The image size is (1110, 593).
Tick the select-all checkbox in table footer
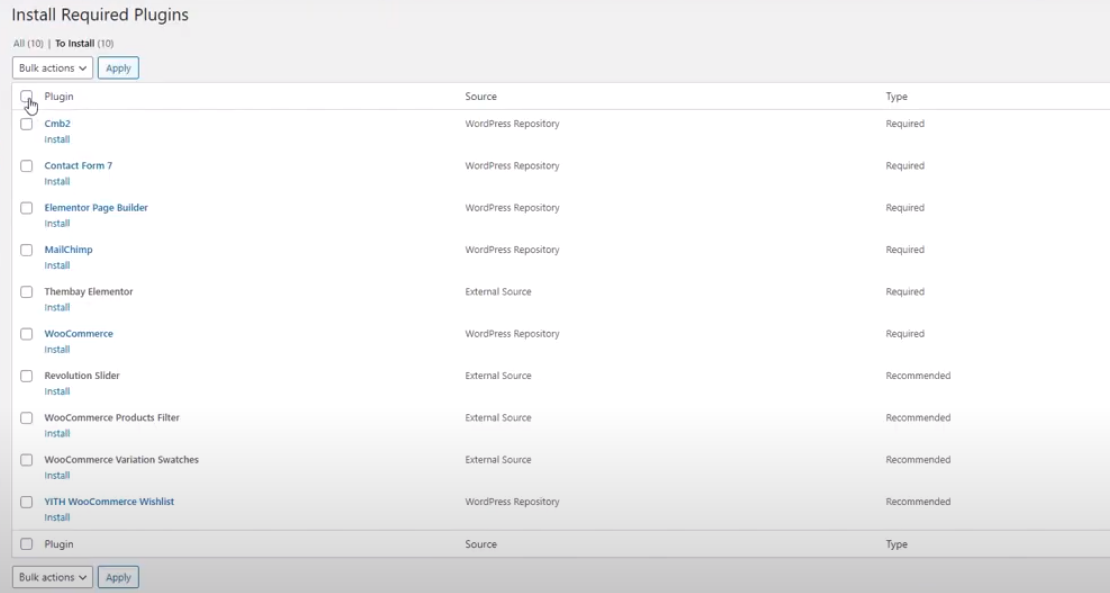26,544
